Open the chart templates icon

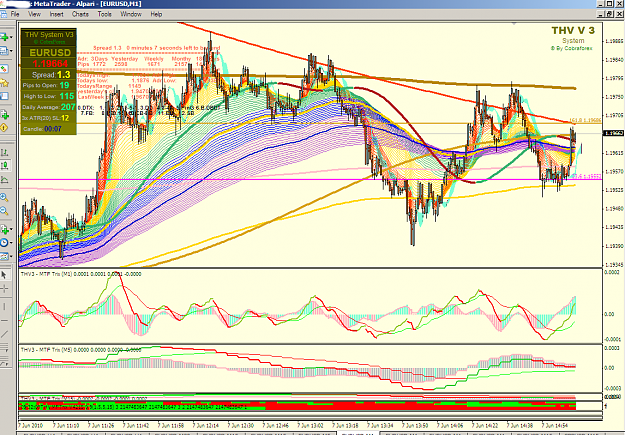4,256
